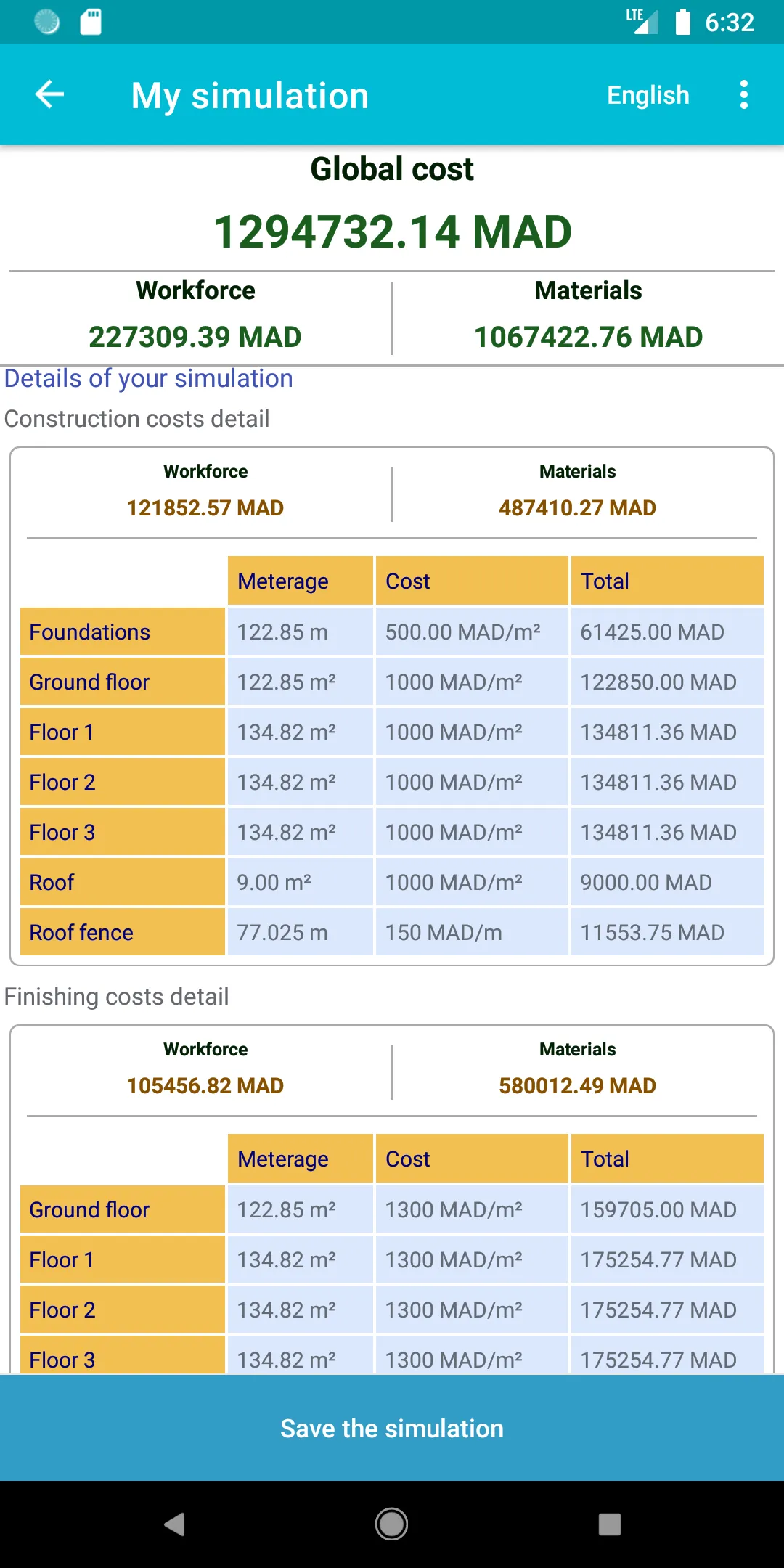Image resolution: width=784 pixels, height=1568 pixels.
Task: Click the Roof fence row label
Action: click(x=123, y=932)
